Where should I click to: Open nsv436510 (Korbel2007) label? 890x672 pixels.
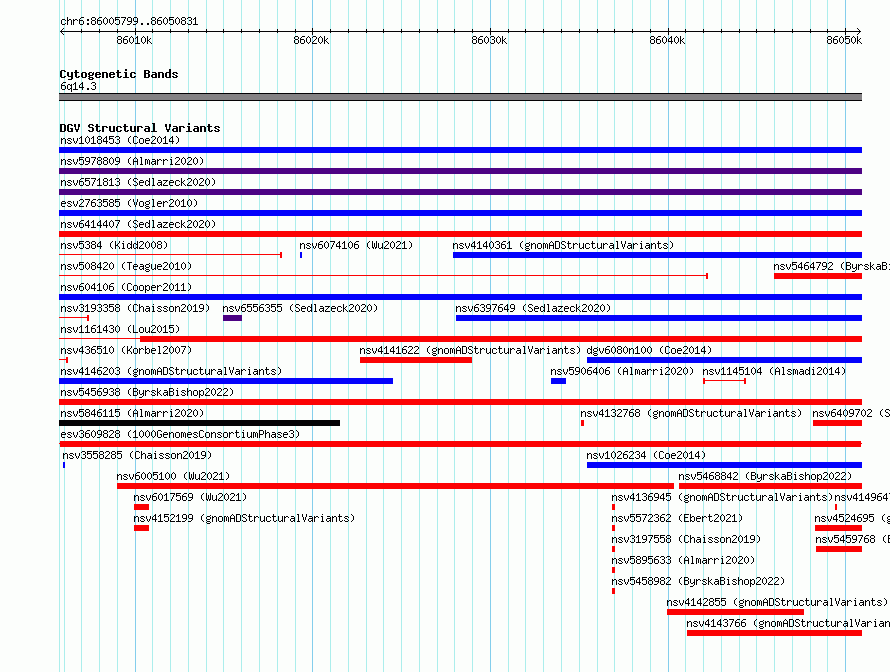click(x=126, y=350)
